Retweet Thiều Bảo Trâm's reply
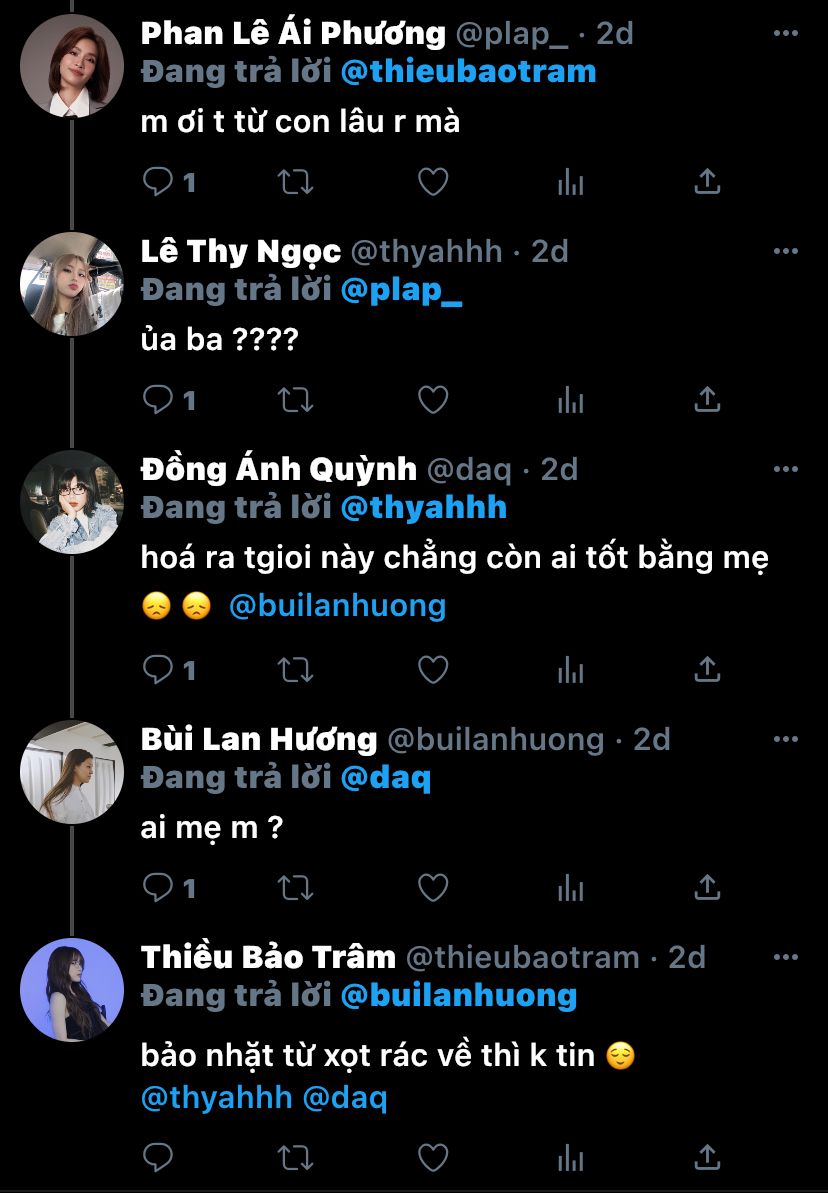The image size is (828, 1193). [295, 1157]
